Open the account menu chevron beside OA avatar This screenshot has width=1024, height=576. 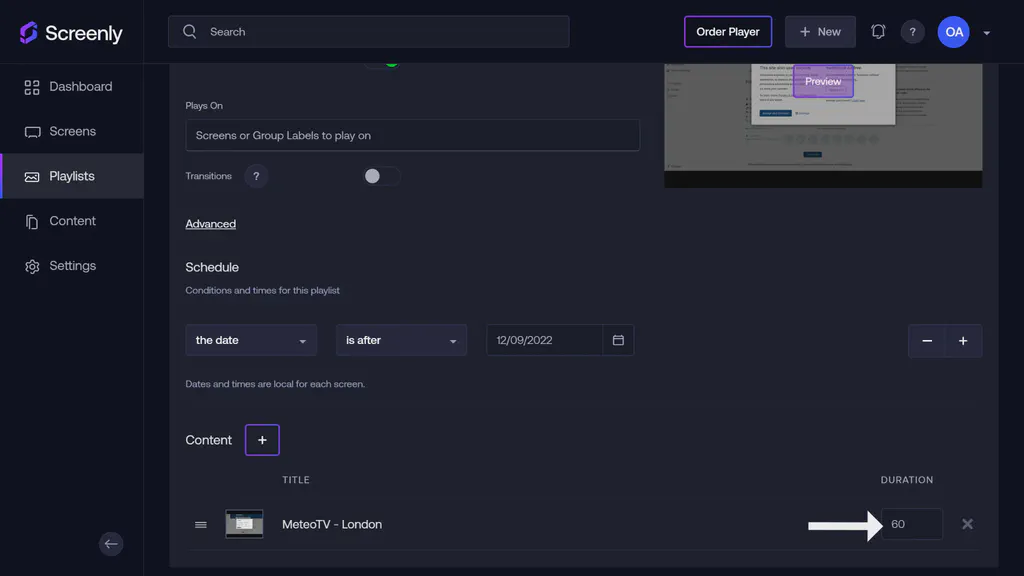[x=986, y=31]
